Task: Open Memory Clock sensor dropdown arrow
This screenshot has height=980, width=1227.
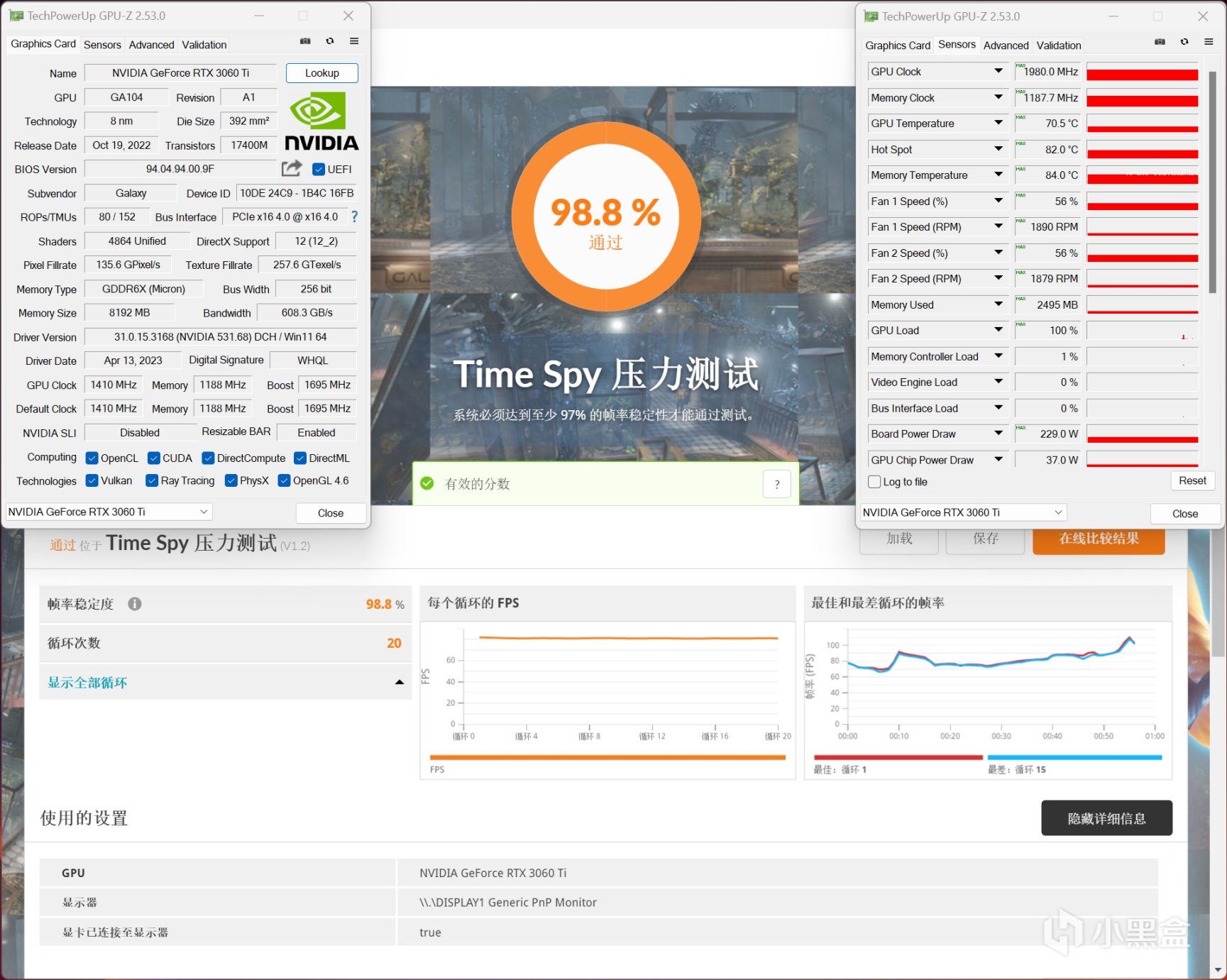Action: tap(998, 97)
